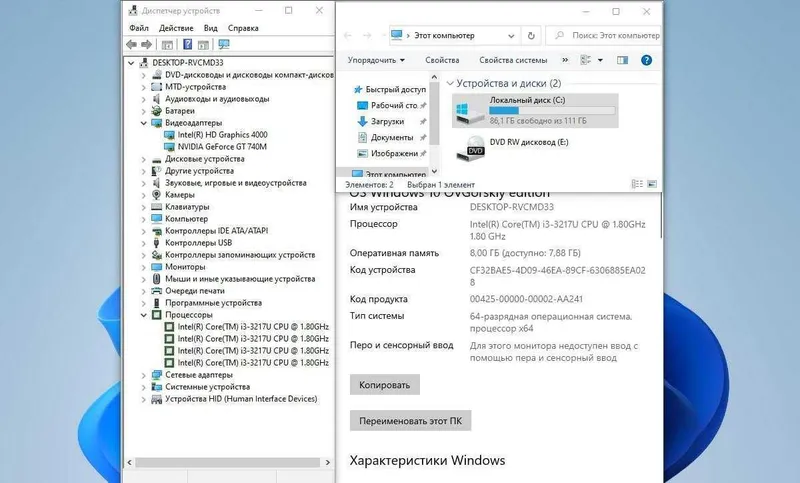Open the view options dropdown arrow

(601, 60)
